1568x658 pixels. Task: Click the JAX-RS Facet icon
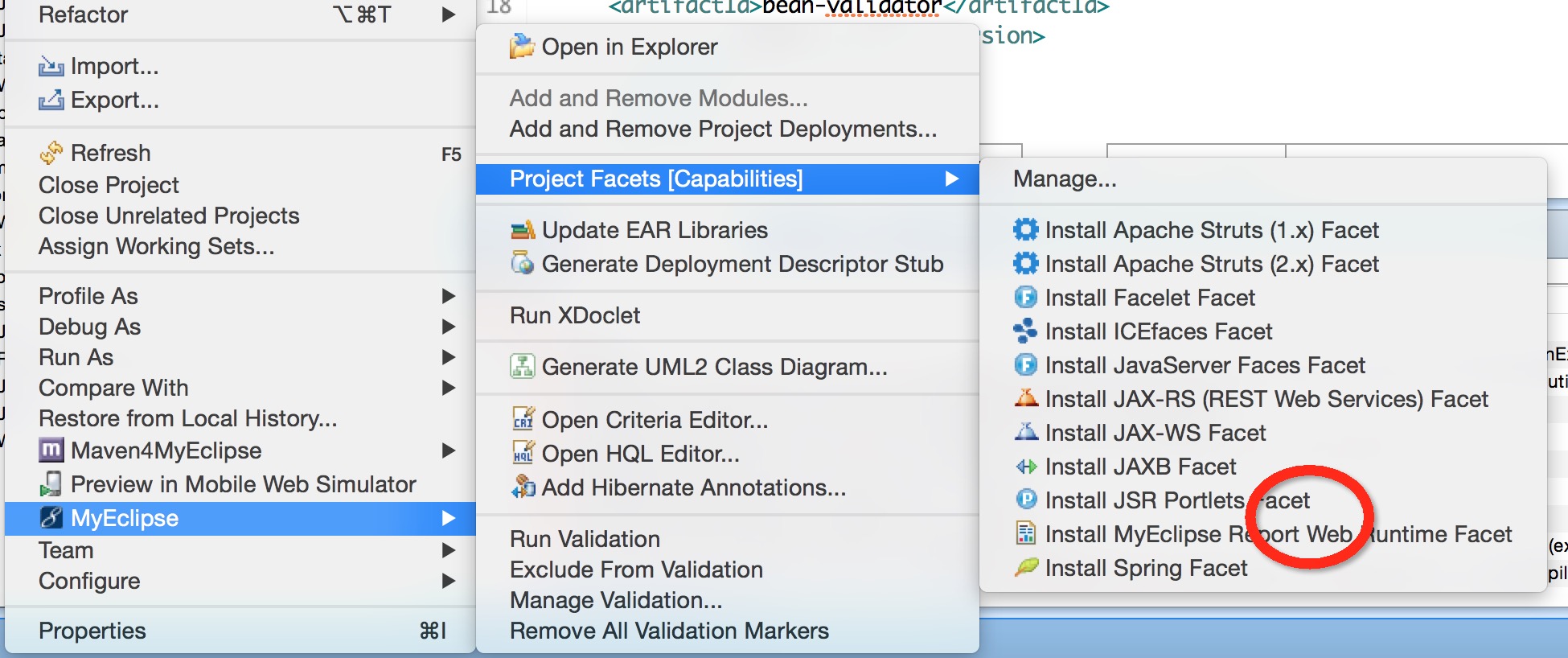click(x=1025, y=398)
